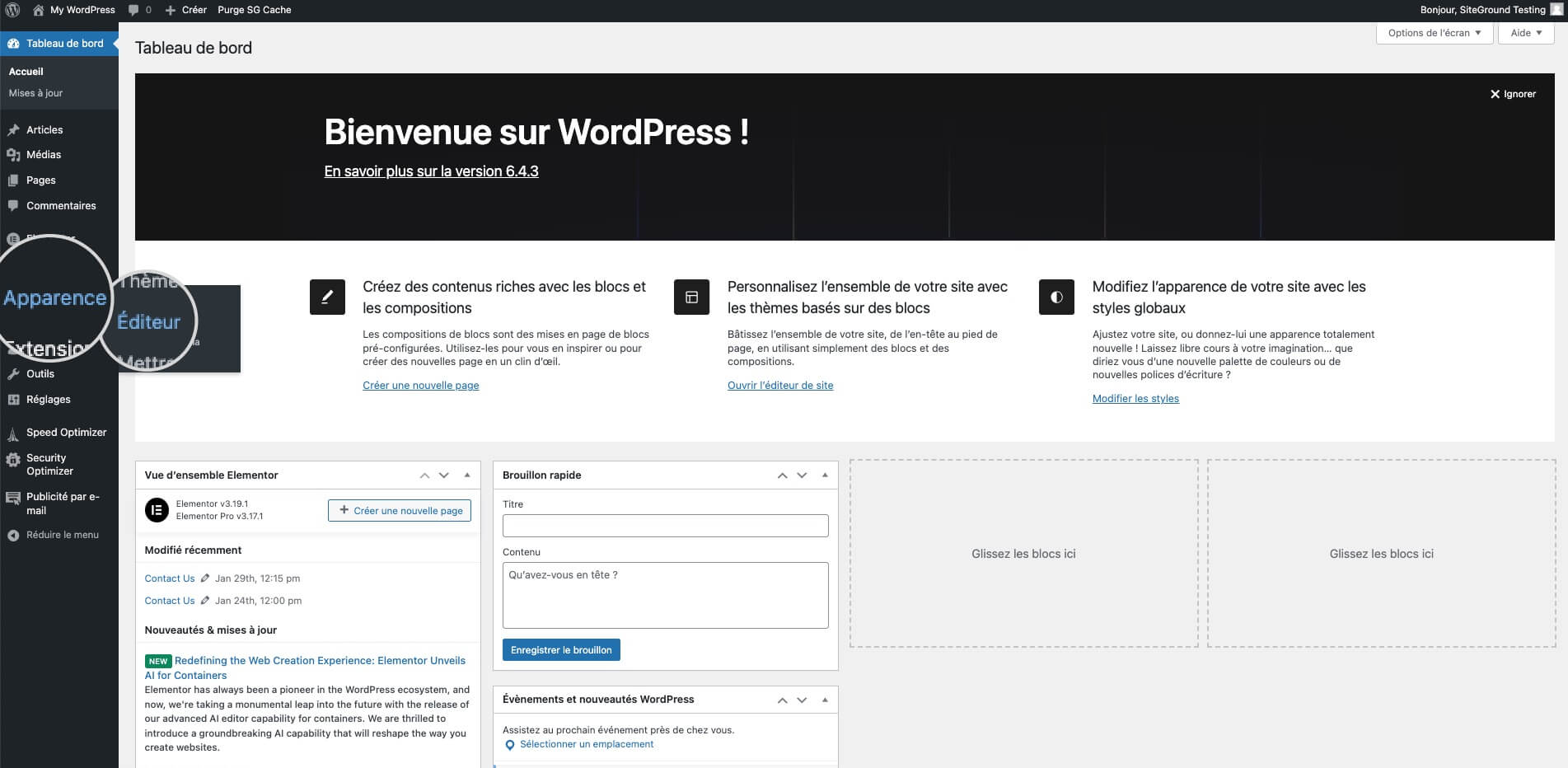Screen dimensions: 1568x768
Task: Dismiss welcome panel with Ignorer
Action: click(1514, 94)
